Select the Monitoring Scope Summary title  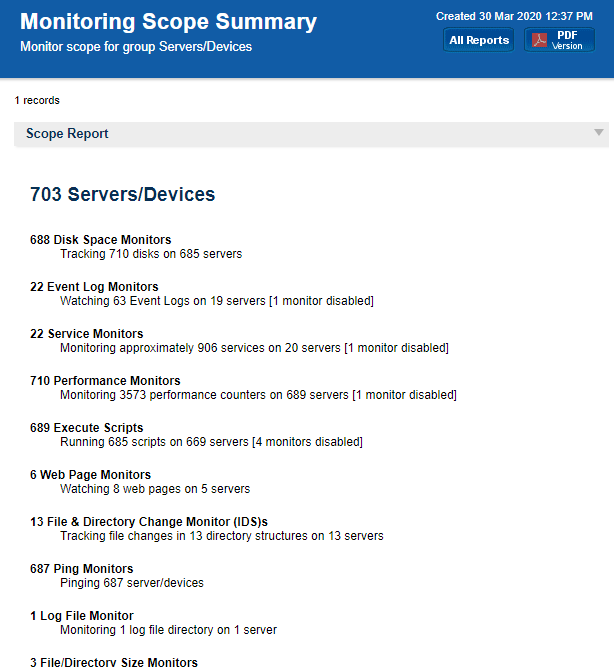coord(168,22)
